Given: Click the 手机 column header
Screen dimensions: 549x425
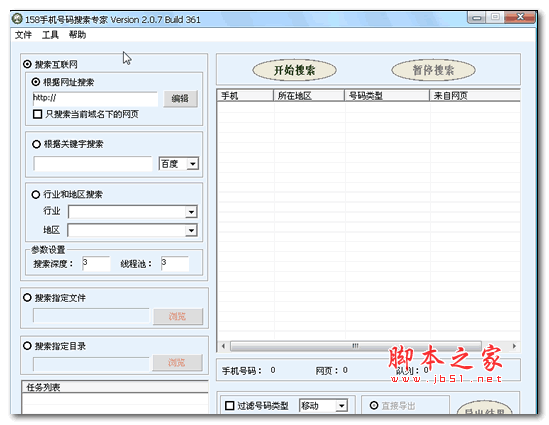Looking at the screenshot, I should point(245,96).
